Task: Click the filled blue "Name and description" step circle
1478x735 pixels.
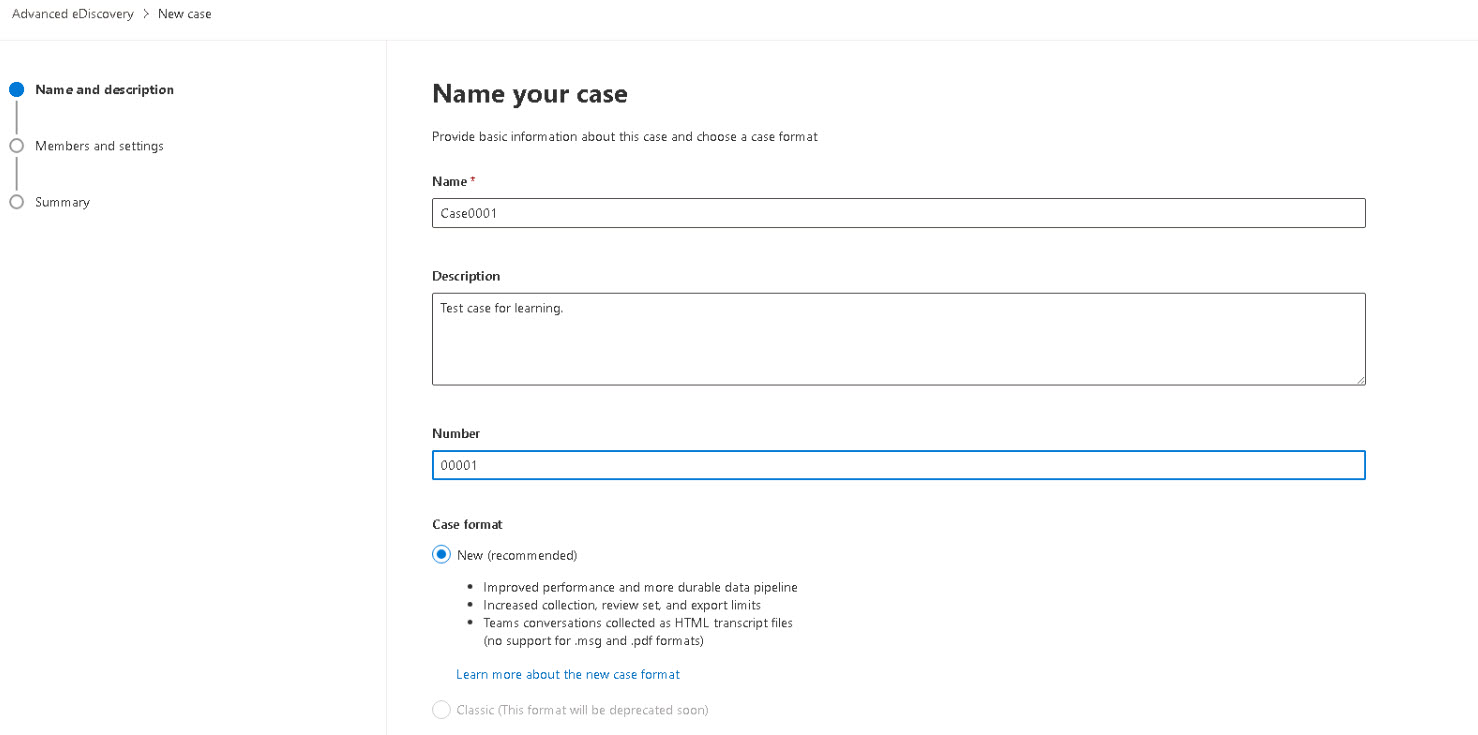Action: 17,89
